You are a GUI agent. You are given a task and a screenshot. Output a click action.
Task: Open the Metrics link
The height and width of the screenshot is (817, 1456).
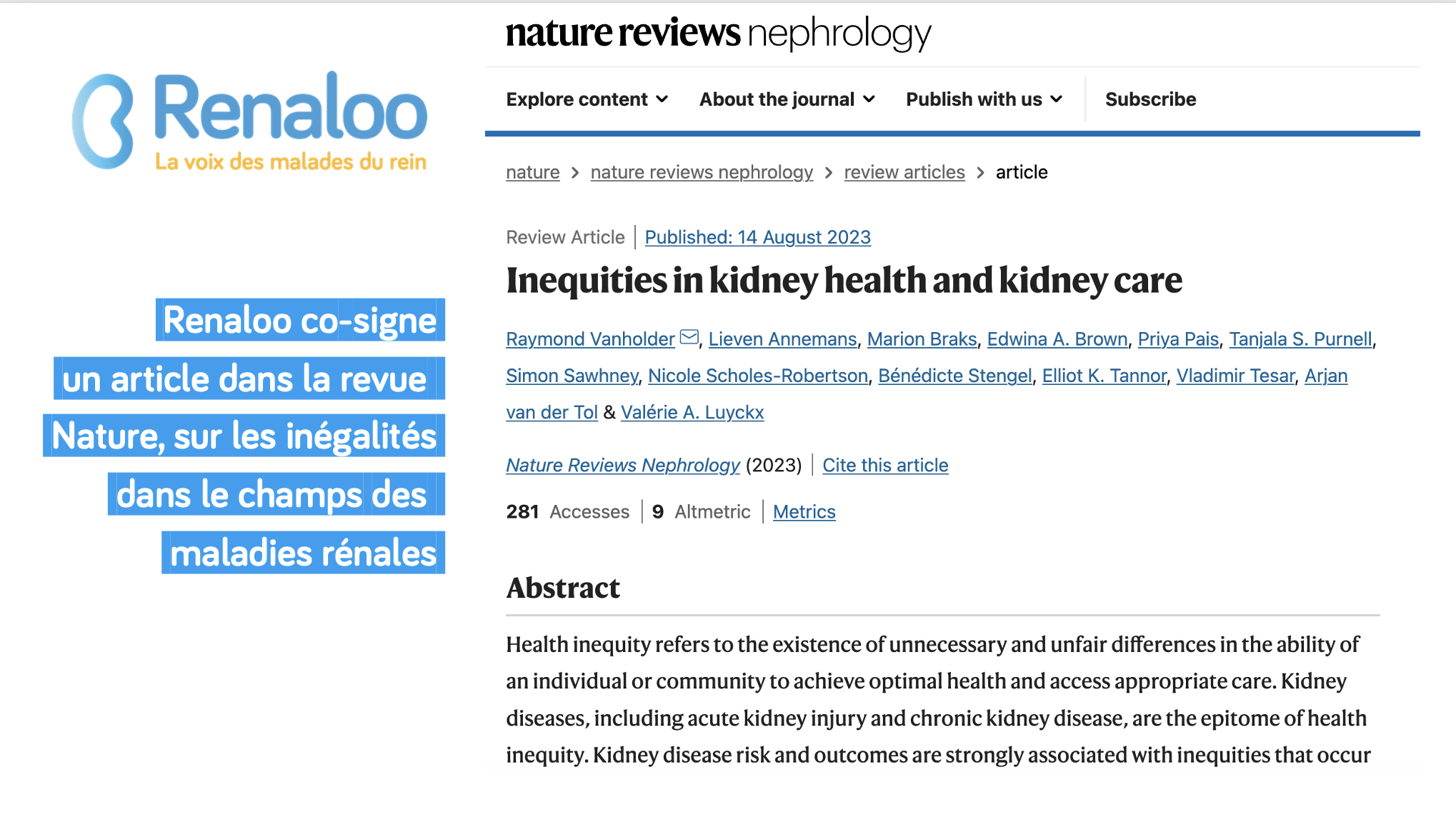point(804,512)
